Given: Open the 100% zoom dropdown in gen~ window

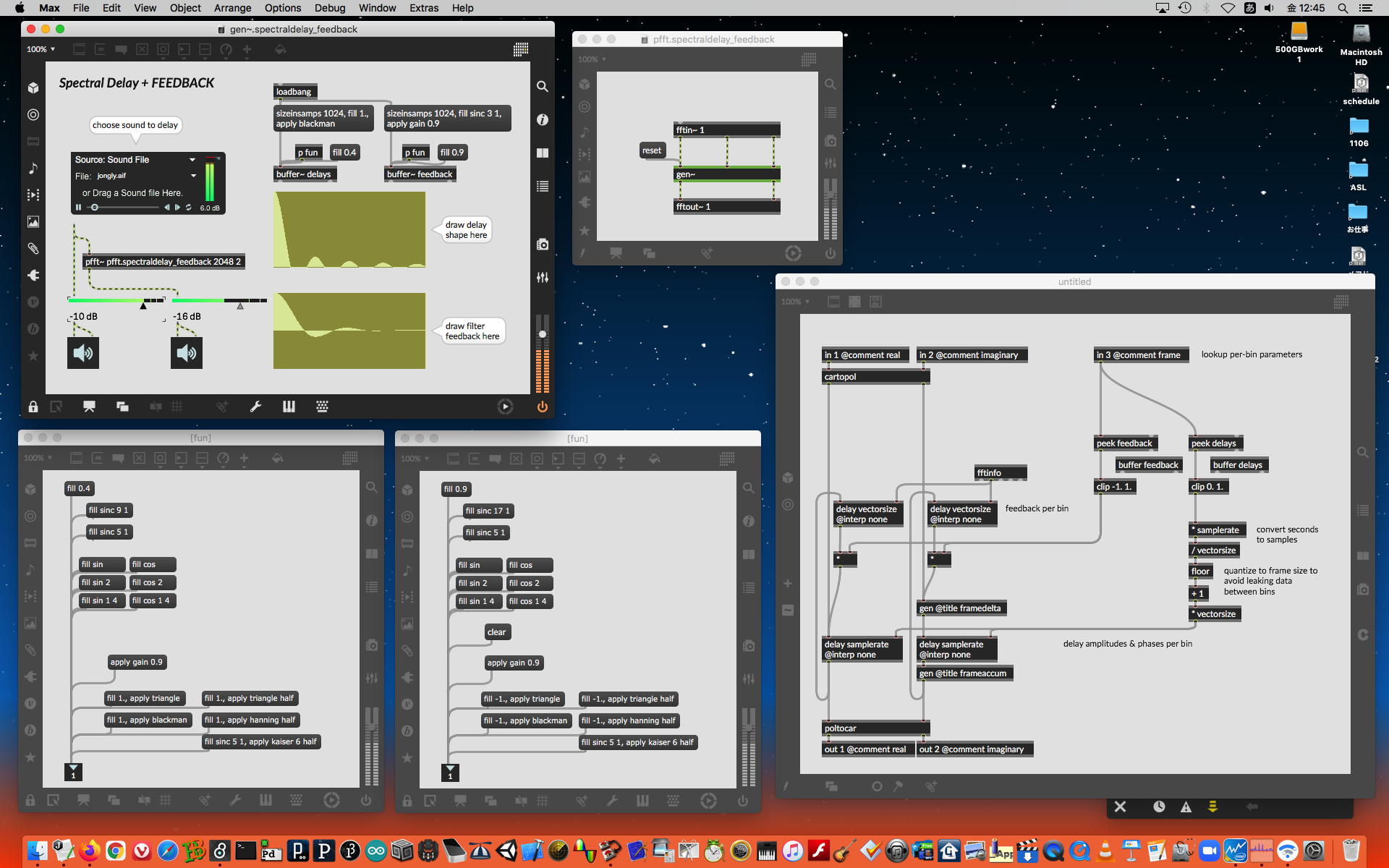Looking at the screenshot, I should click(41, 49).
